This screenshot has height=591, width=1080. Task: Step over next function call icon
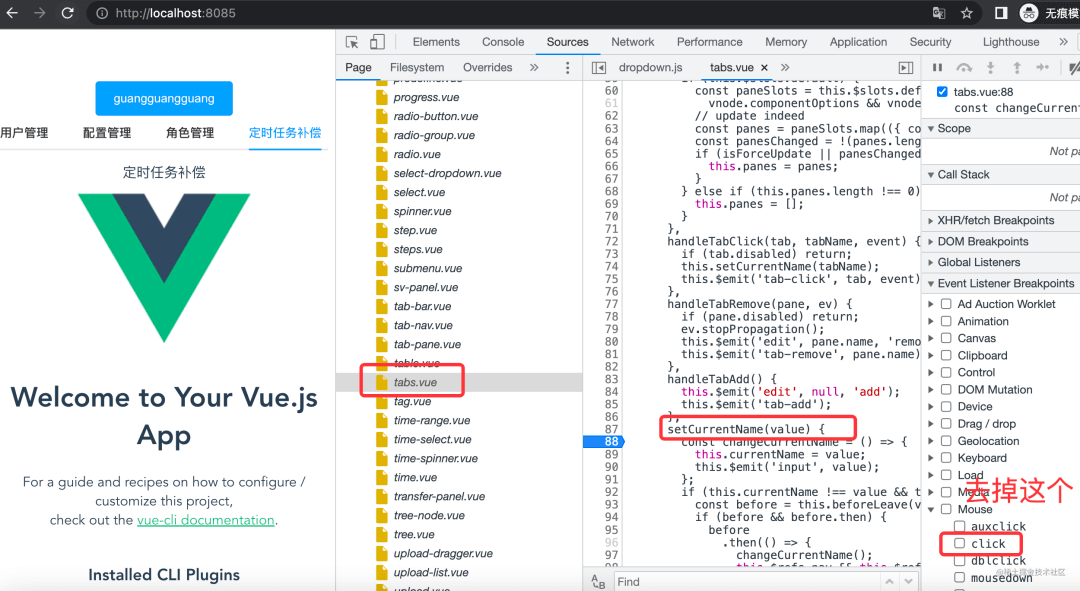coord(964,68)
